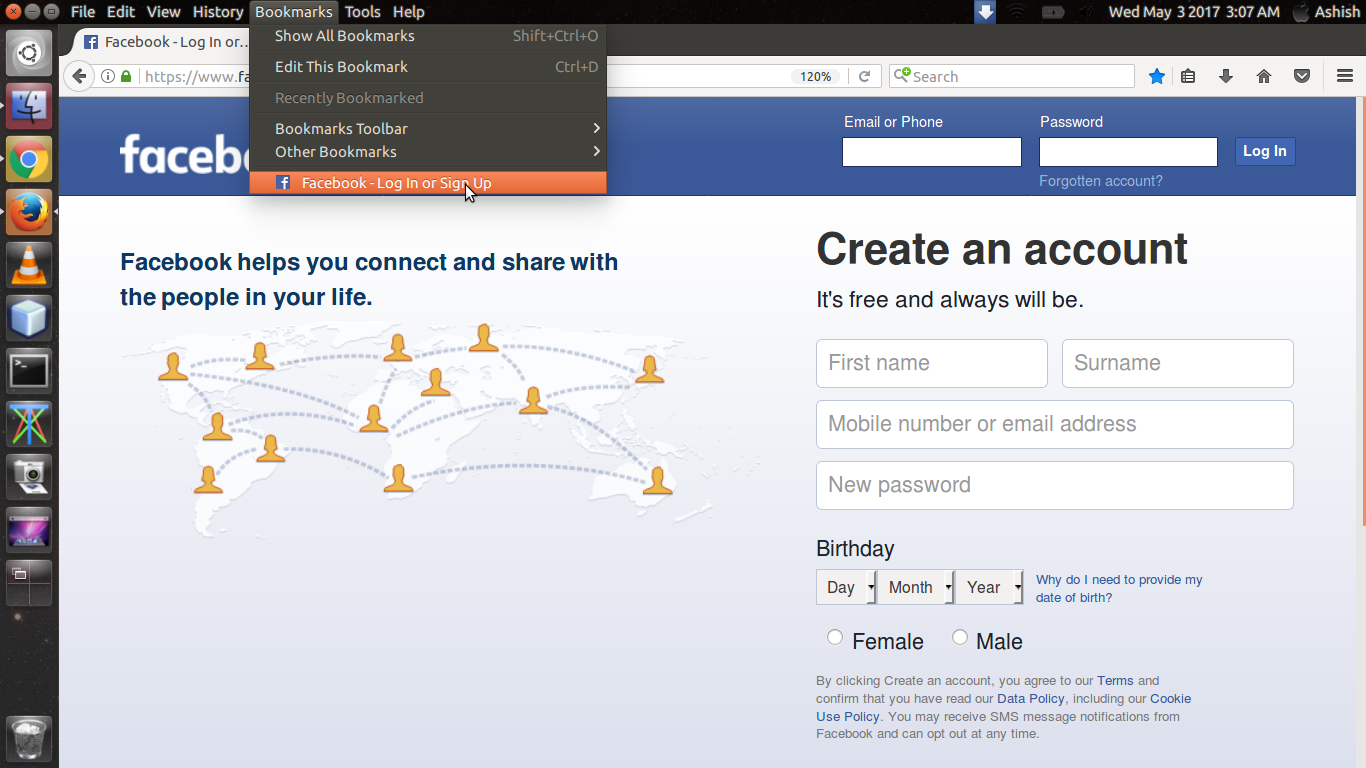Open the Year birthday dropdown

pyautogui.click(x=989, y=587)
